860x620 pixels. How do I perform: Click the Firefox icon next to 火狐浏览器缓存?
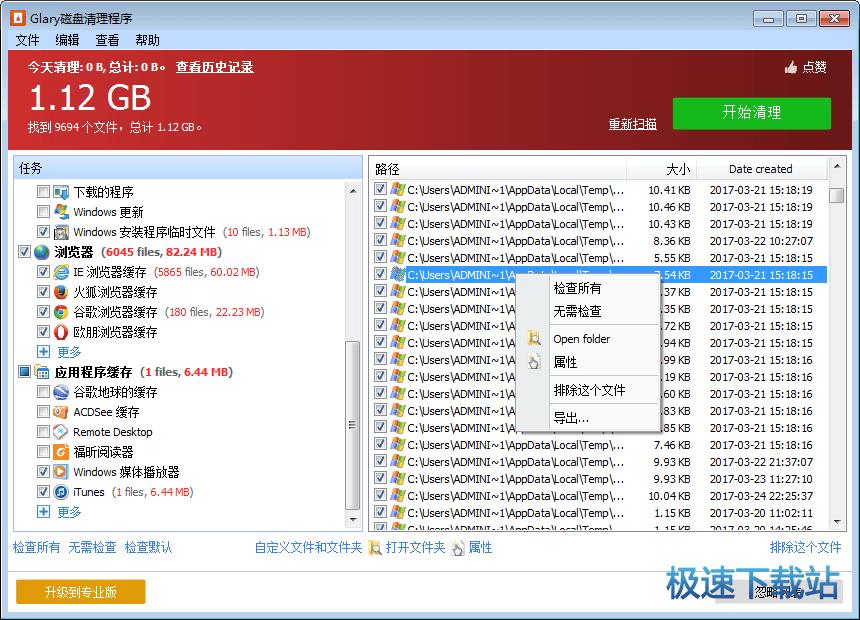60,291
